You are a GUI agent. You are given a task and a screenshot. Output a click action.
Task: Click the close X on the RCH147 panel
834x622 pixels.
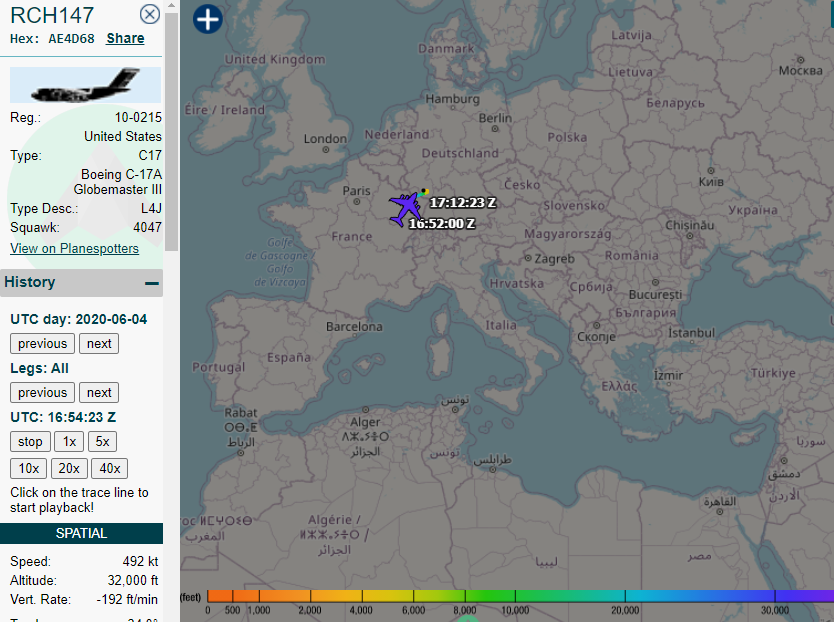(x=149, y=14)
